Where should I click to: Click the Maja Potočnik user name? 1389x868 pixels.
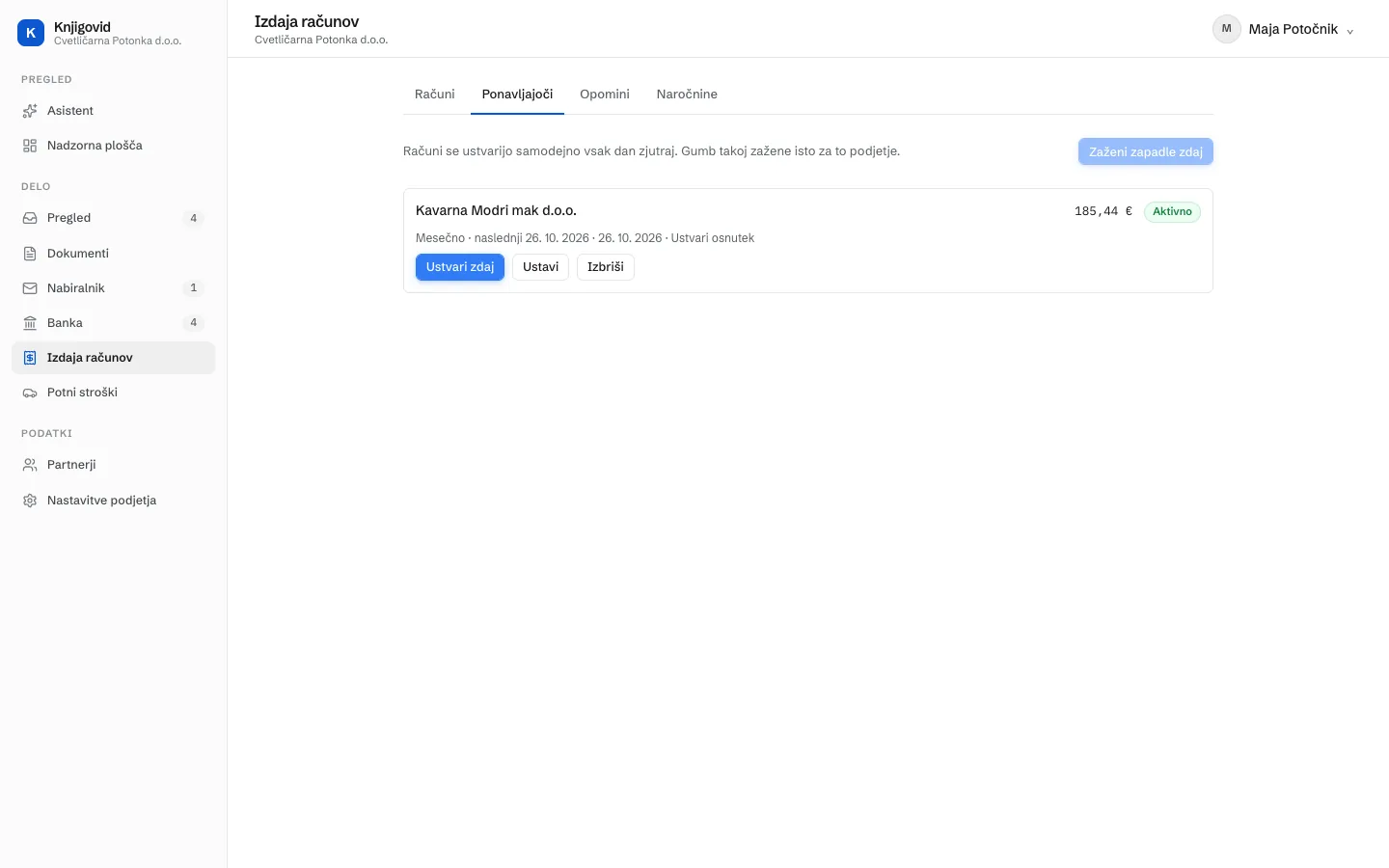(1294, 29)
